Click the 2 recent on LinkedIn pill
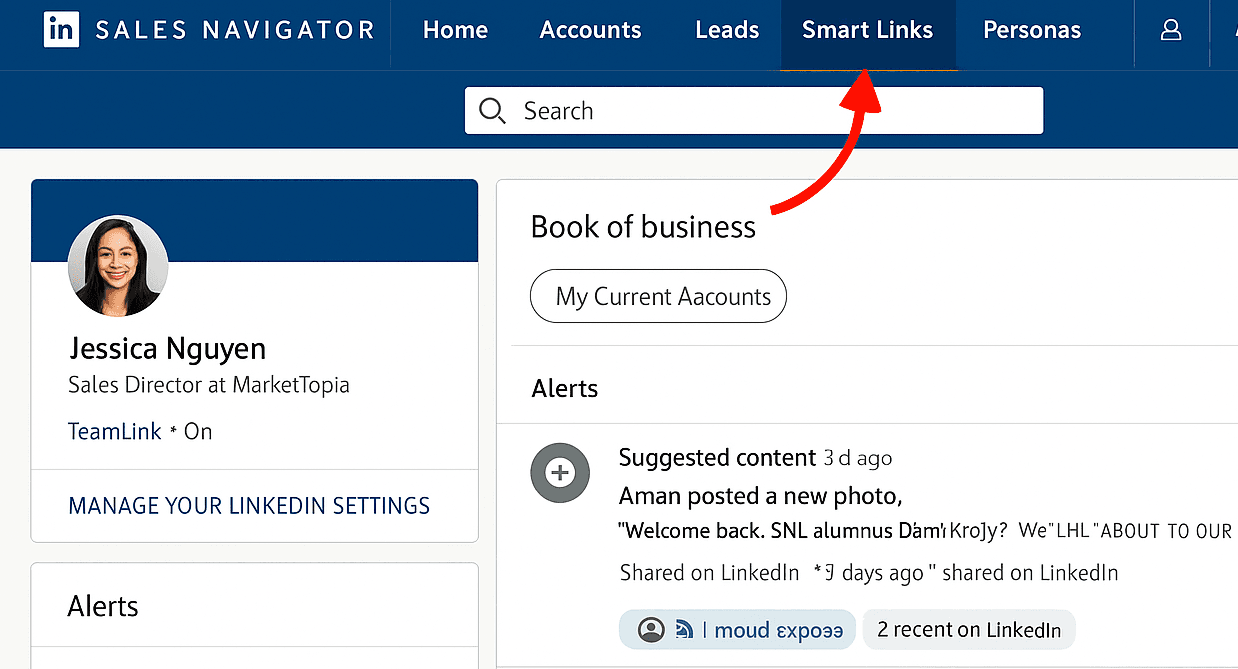The image size is (1238, 669). [969, 629]
